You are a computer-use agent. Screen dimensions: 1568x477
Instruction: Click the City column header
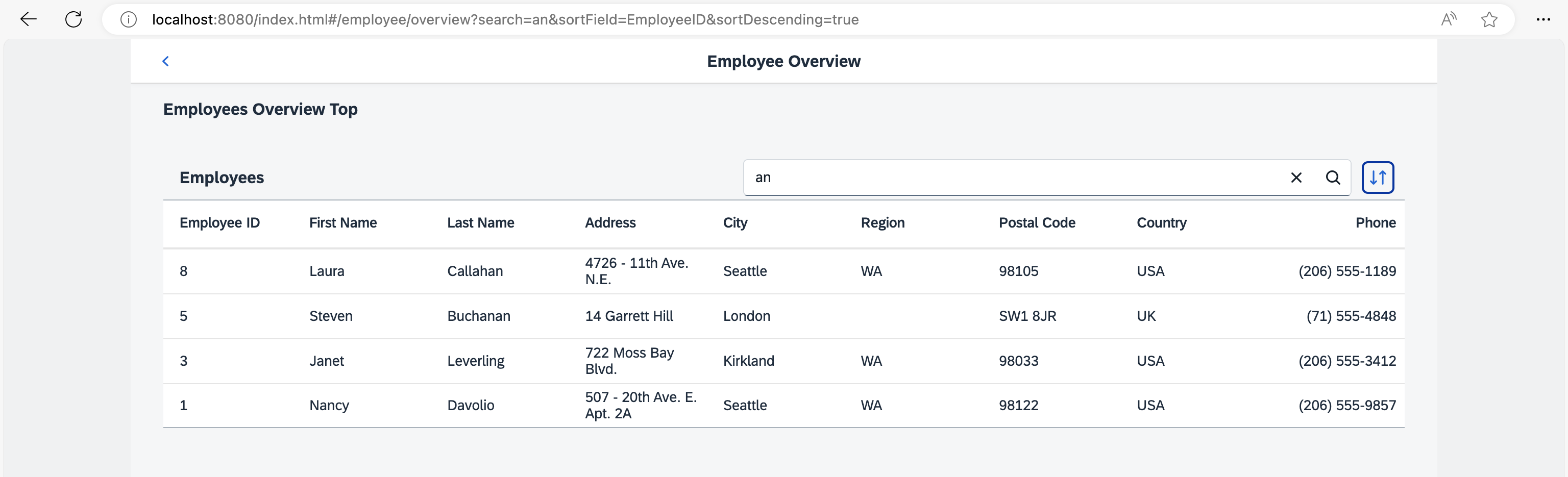pos(734,222)
